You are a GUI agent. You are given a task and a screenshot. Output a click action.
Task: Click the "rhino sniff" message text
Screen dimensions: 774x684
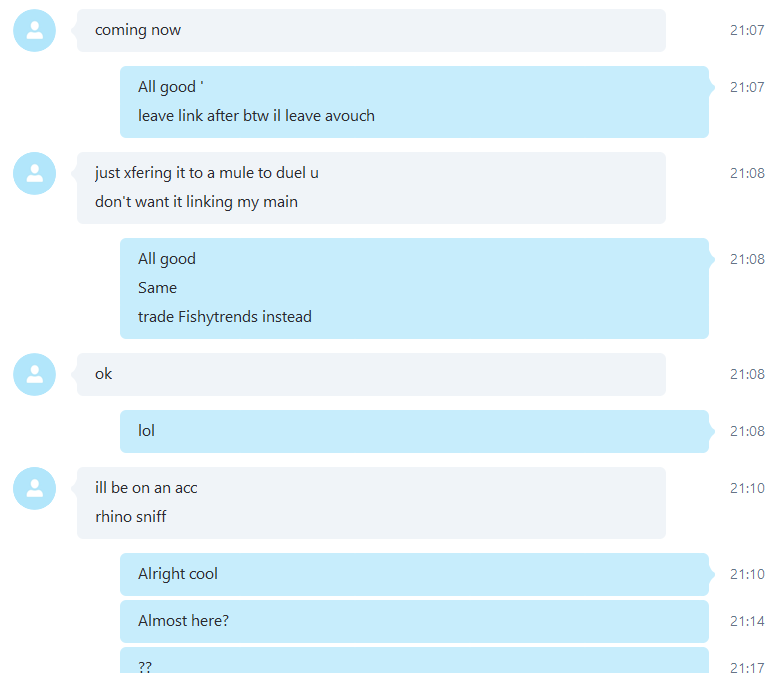(130, 517)
